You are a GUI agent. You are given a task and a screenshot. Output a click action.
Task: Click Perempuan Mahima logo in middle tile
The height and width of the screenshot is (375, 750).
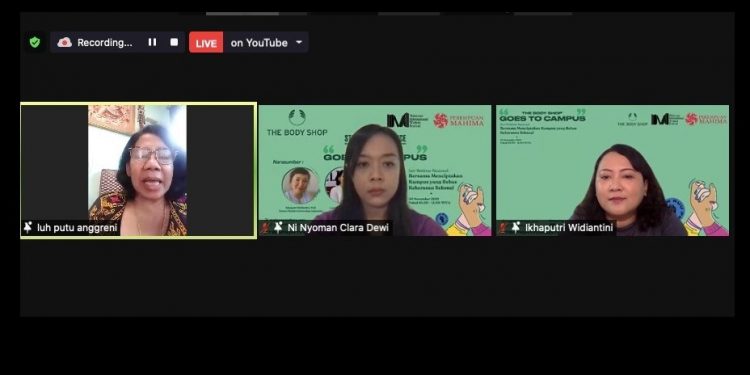[x=459, y=121]
